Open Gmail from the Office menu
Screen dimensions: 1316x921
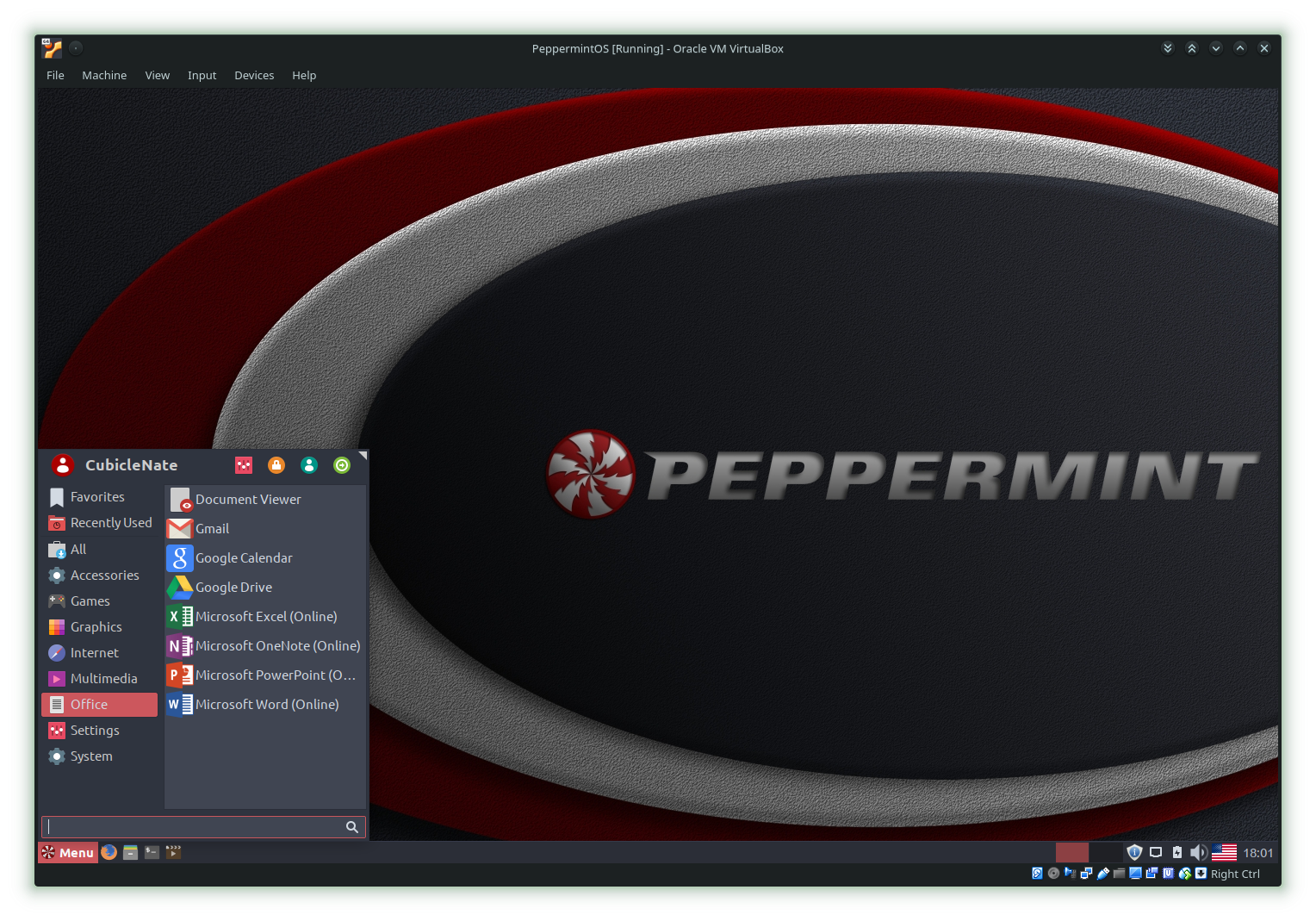(212, 528)
